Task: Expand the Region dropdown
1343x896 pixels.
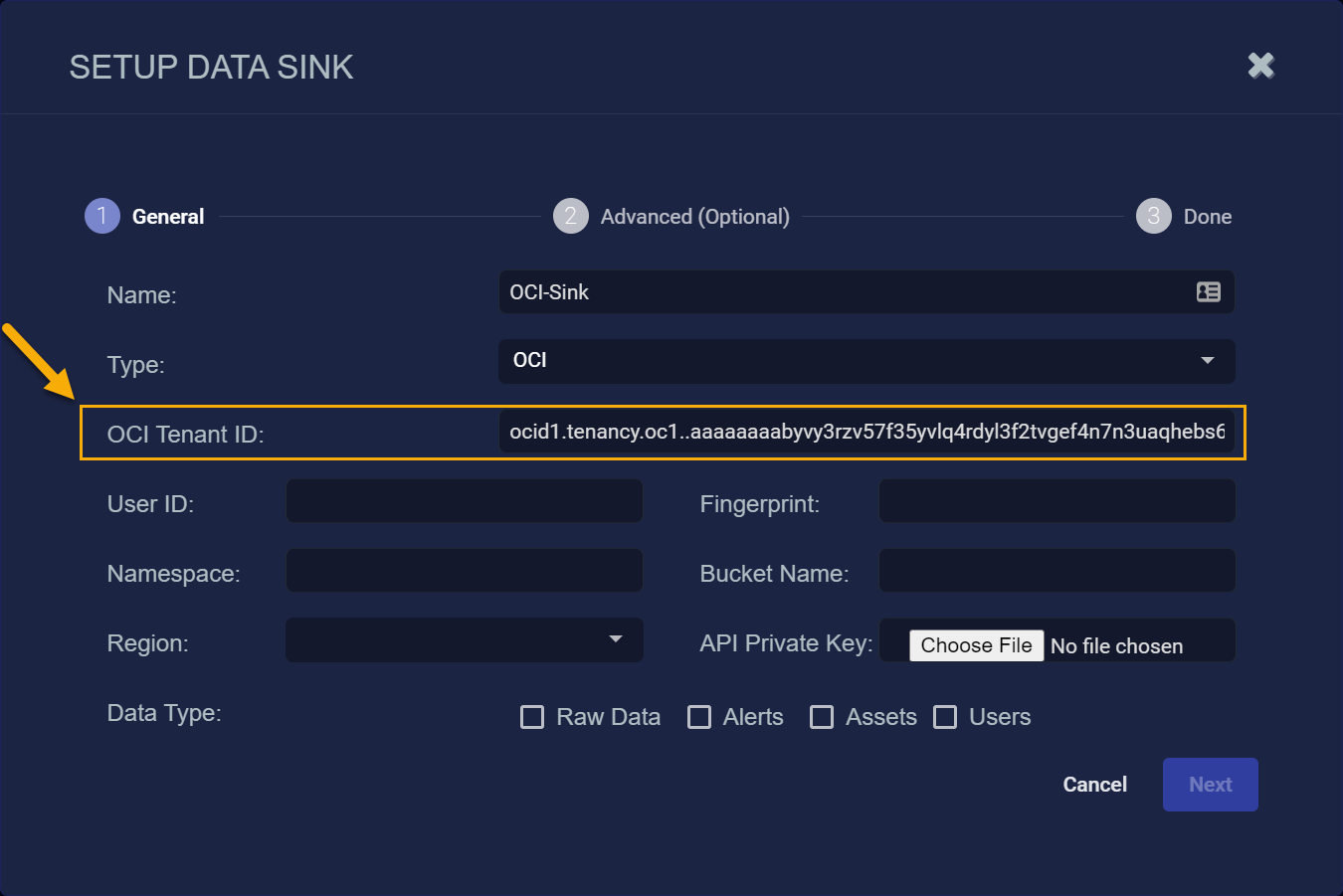Action: point(465,639)
